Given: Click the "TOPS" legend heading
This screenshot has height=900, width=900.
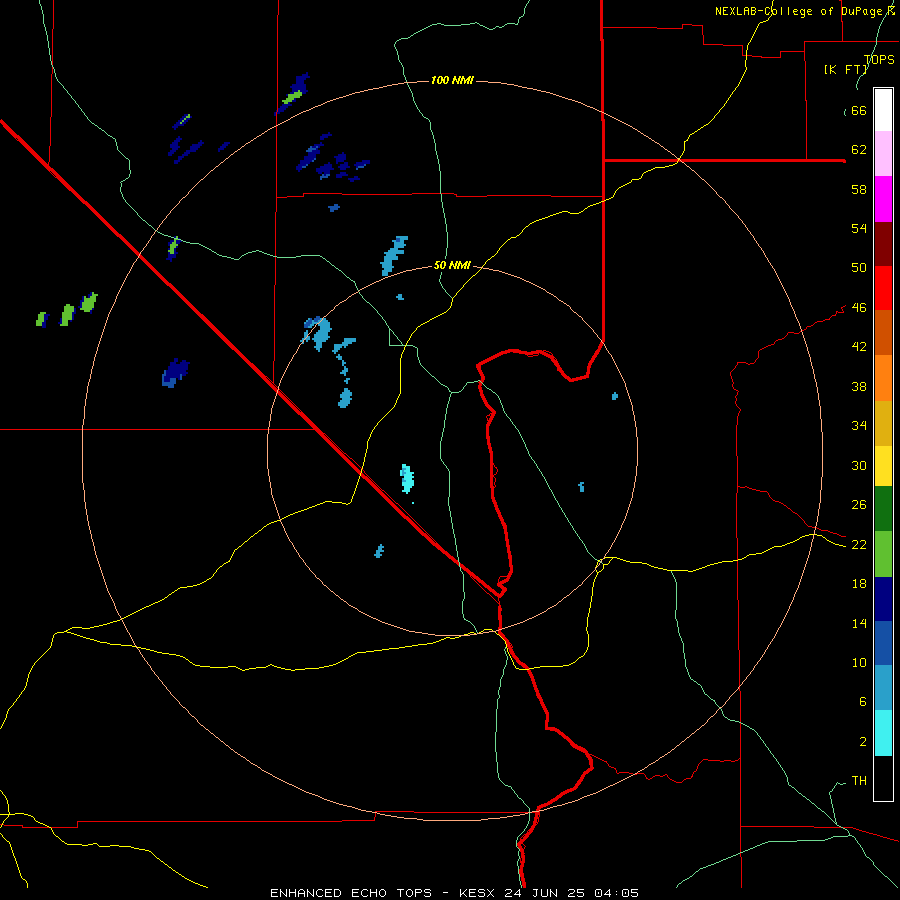Looking at the screenshot, I should point(879,60).
